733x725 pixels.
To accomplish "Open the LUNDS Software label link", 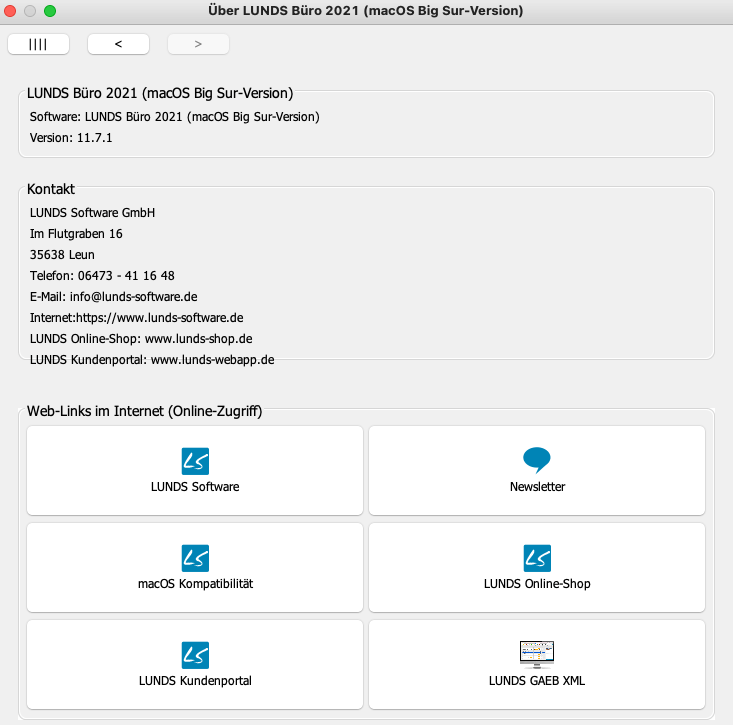I will [x=195, y=487].
